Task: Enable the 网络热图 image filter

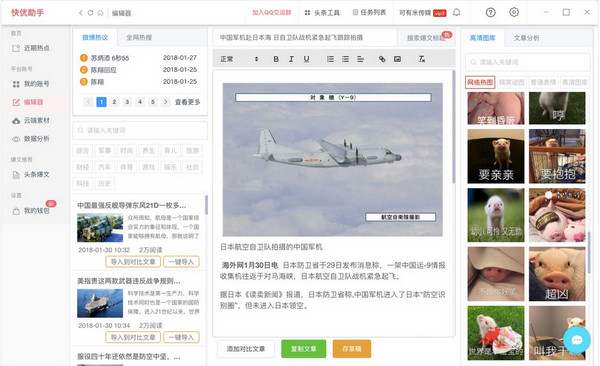Action: pos(480,82)
